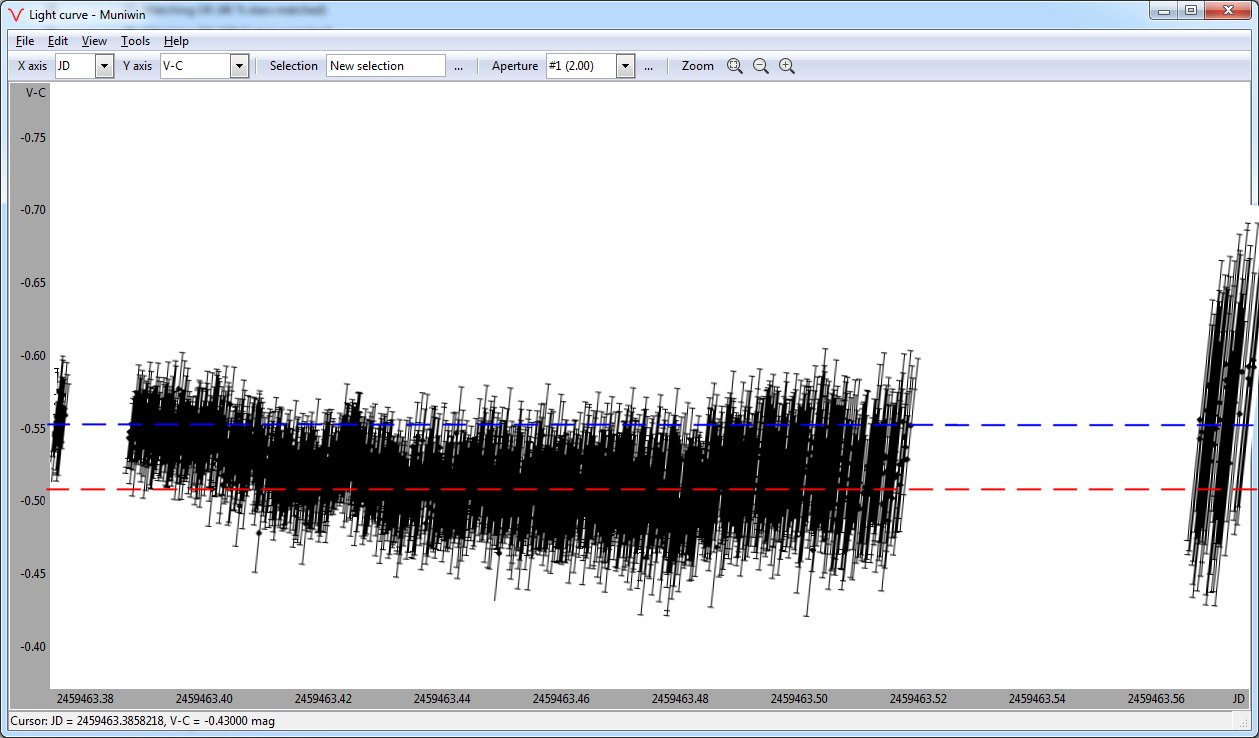Expand the X axis JD dropdown
Image resolution: width=1259 pixels, height=738 pixels.
click(104, 66)
